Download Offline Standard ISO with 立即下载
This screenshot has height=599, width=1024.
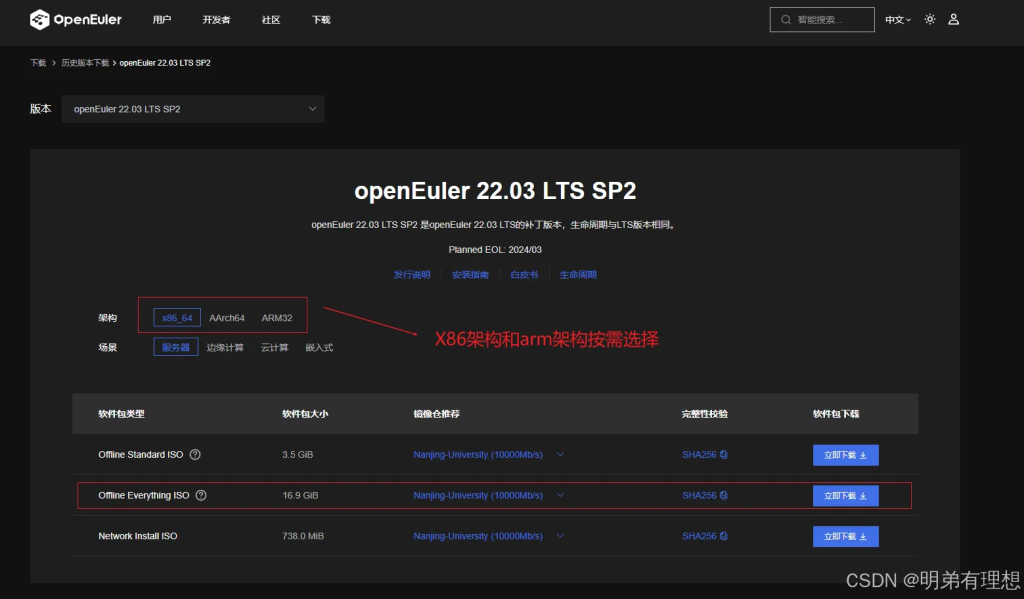[846, 455]
